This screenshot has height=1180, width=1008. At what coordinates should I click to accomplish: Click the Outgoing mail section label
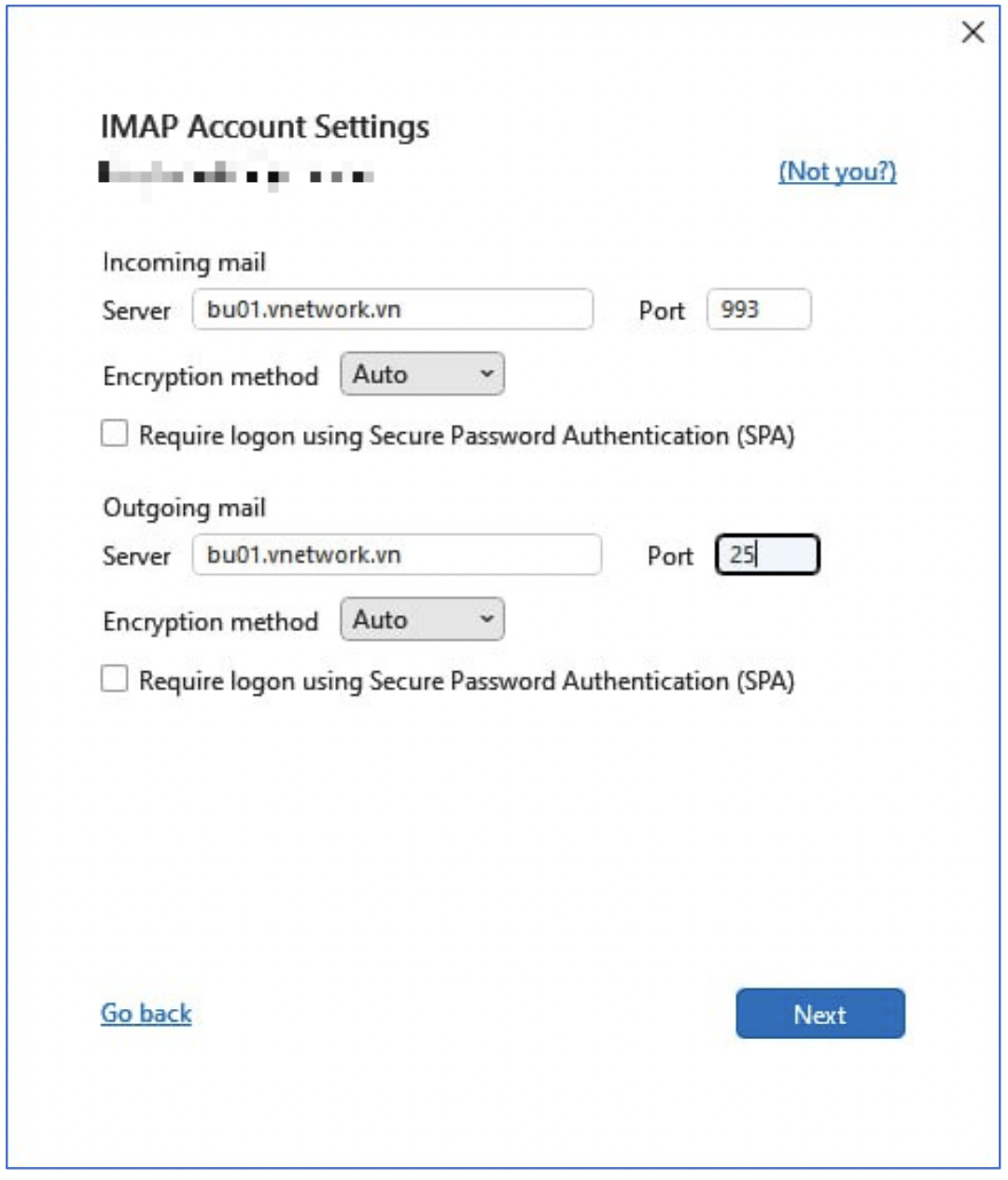(x=185, y=509)
